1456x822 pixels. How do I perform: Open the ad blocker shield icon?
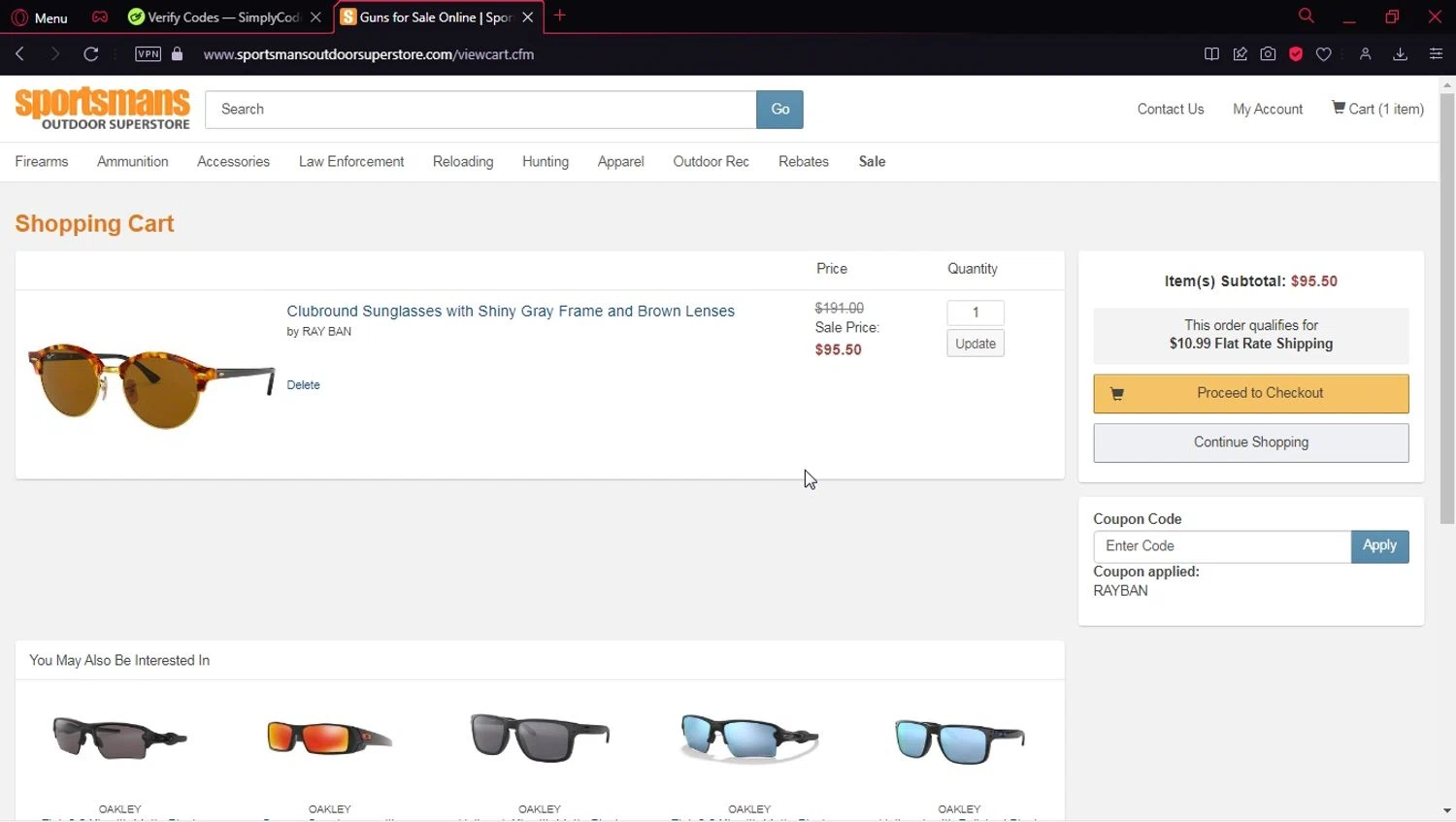coord(1296,54)
